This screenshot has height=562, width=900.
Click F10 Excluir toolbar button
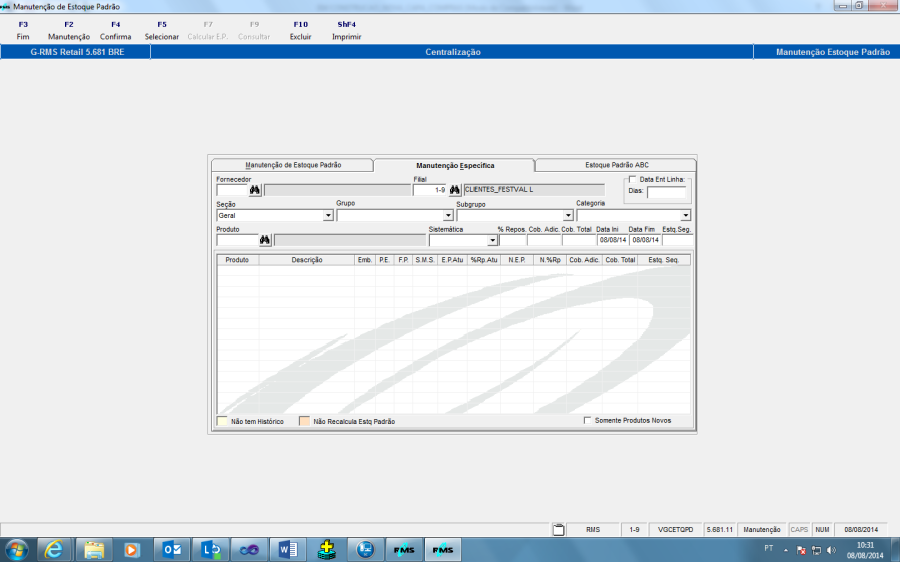pyautogui.click(x=300, y=30)
